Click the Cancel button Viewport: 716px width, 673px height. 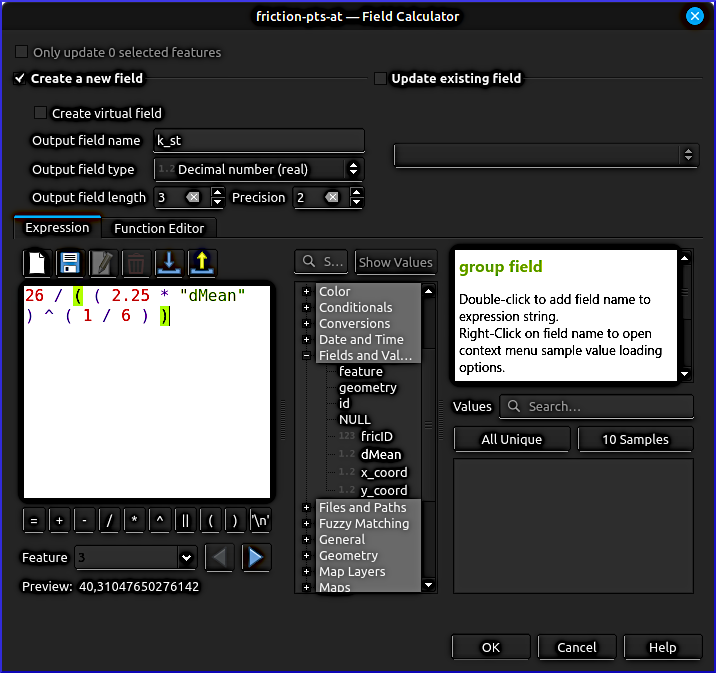[577, 647]
